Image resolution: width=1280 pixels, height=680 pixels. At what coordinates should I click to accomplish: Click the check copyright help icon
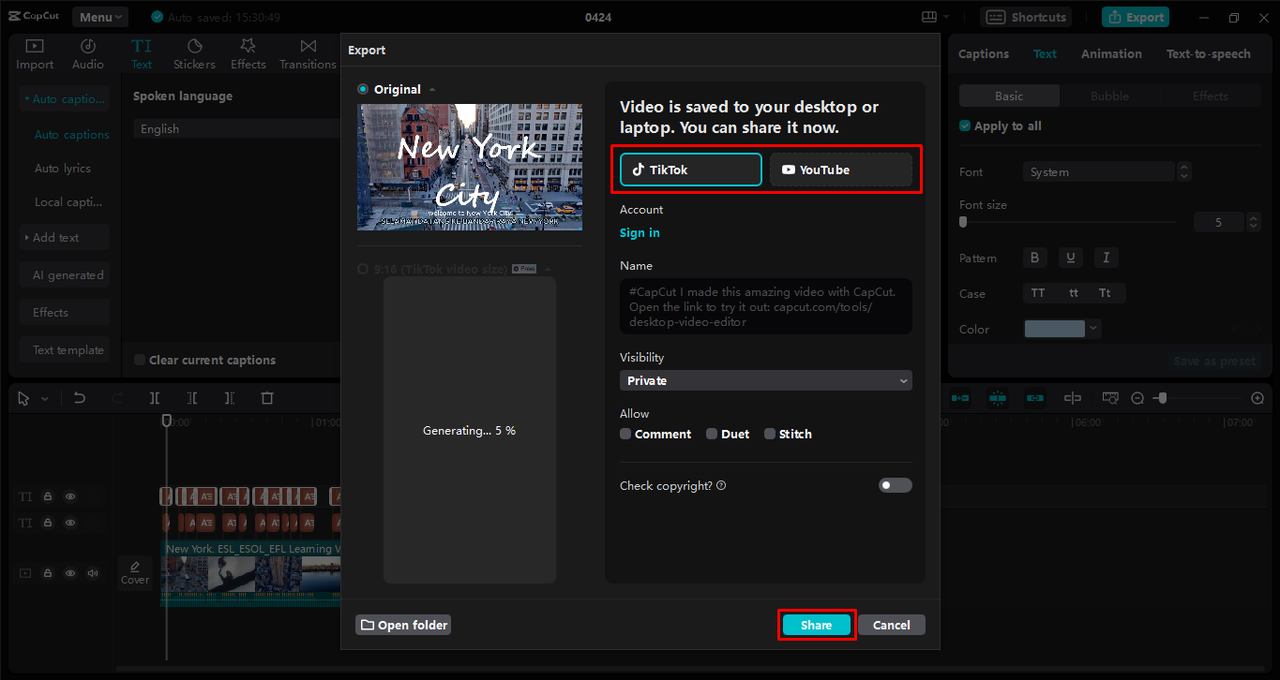721,486
